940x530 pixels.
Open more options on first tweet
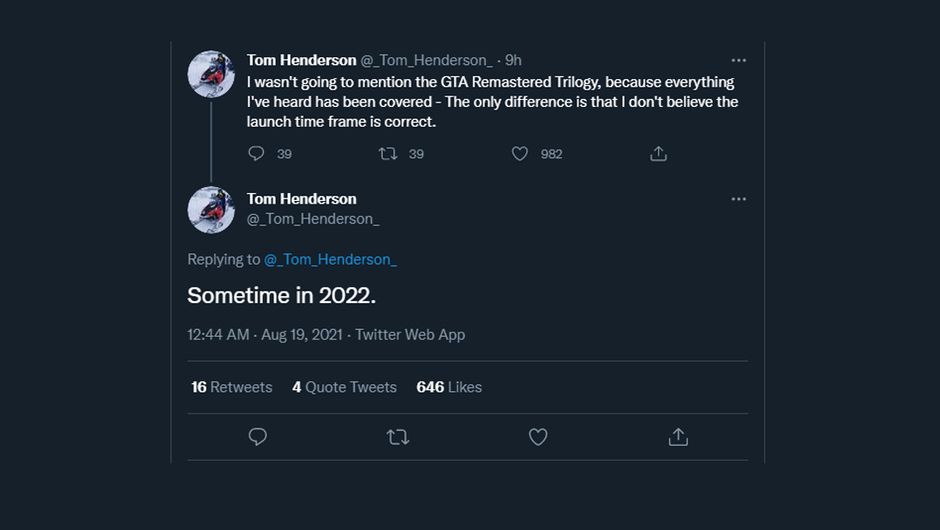pos(738,60)
